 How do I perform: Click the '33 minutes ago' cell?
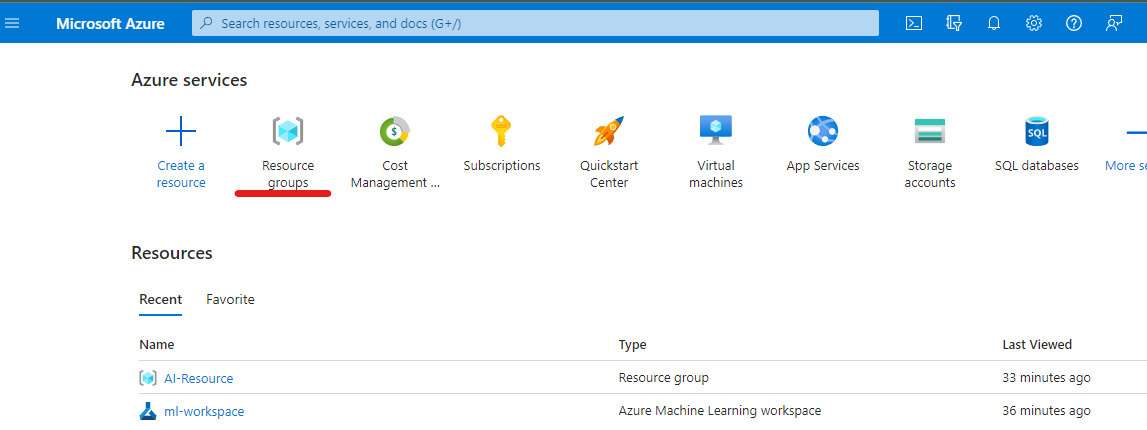(1046, 378)
